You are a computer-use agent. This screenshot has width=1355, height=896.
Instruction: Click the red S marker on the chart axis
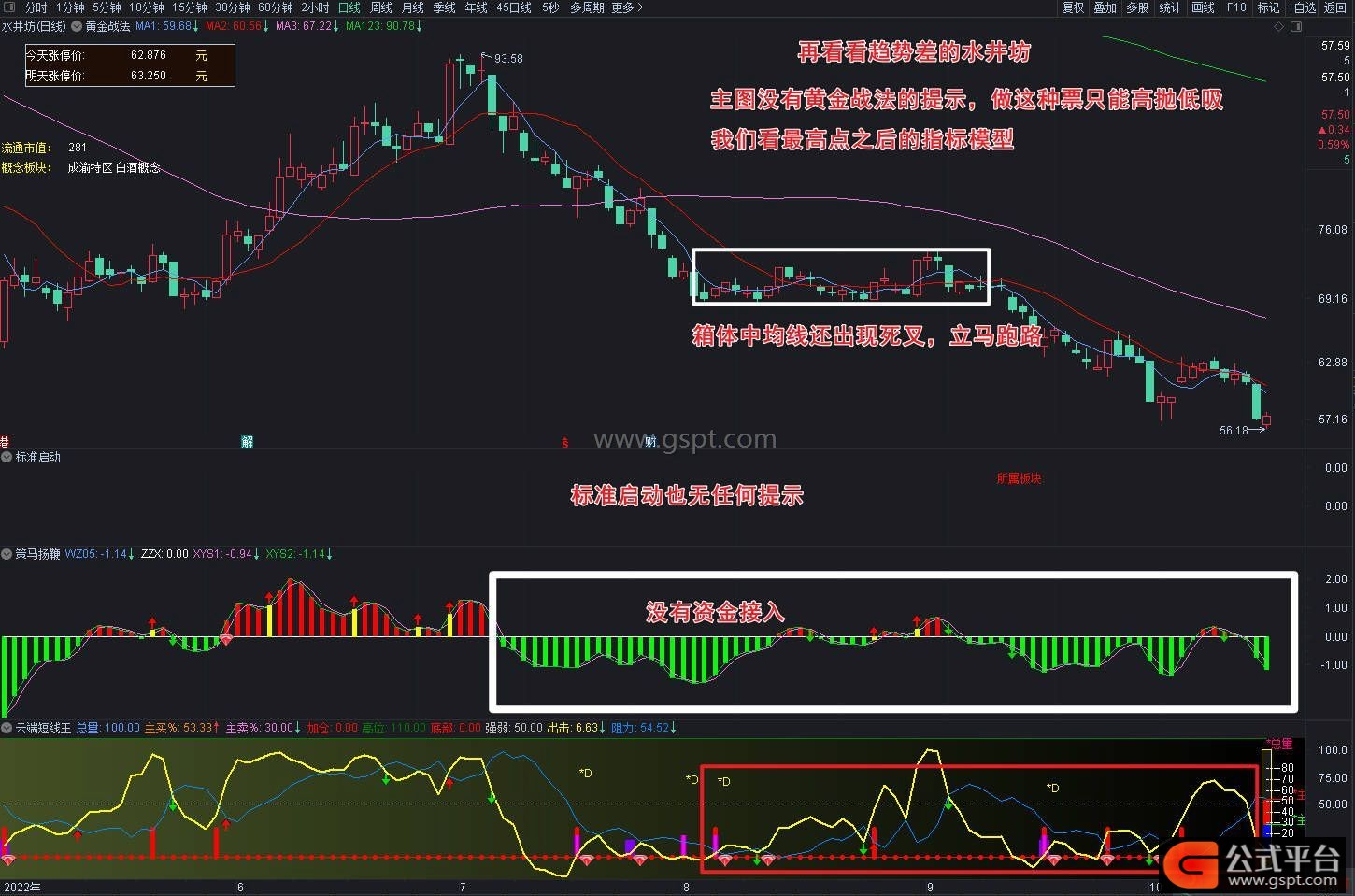coord(564,442)
